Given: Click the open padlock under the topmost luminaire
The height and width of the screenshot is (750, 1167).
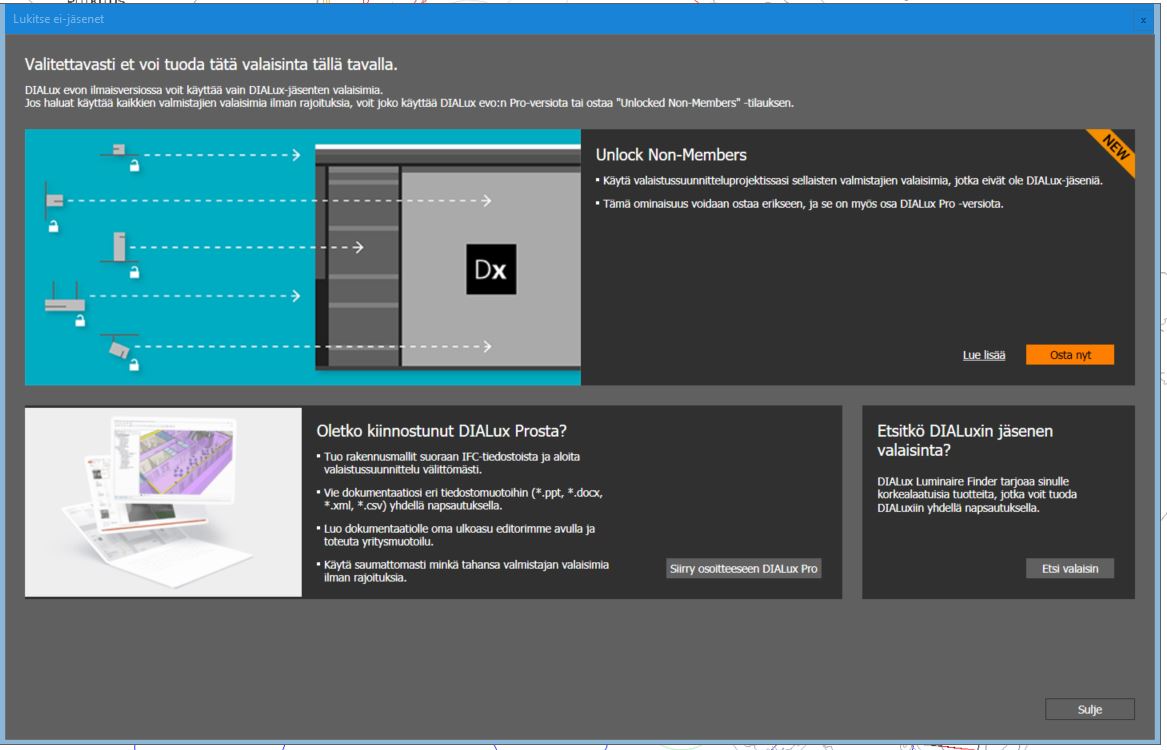Looking at the screenshot, I should point(133,167).
